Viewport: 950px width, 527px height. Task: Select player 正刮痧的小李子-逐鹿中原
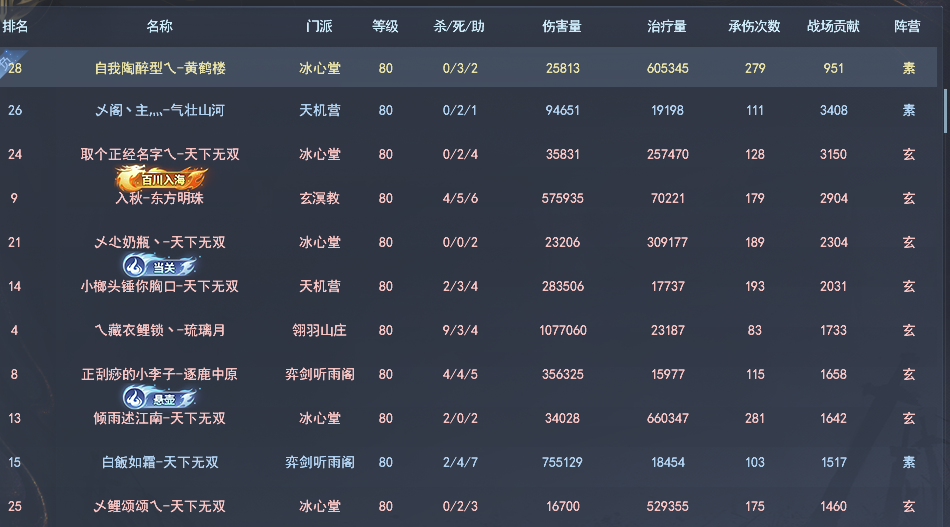(160, 374)
